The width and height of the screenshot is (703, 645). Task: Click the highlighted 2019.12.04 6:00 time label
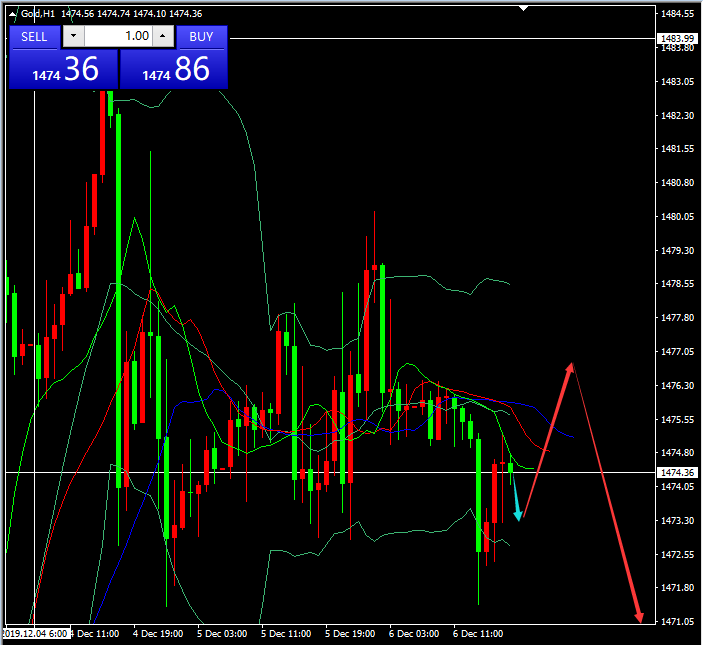pos(35,634)
